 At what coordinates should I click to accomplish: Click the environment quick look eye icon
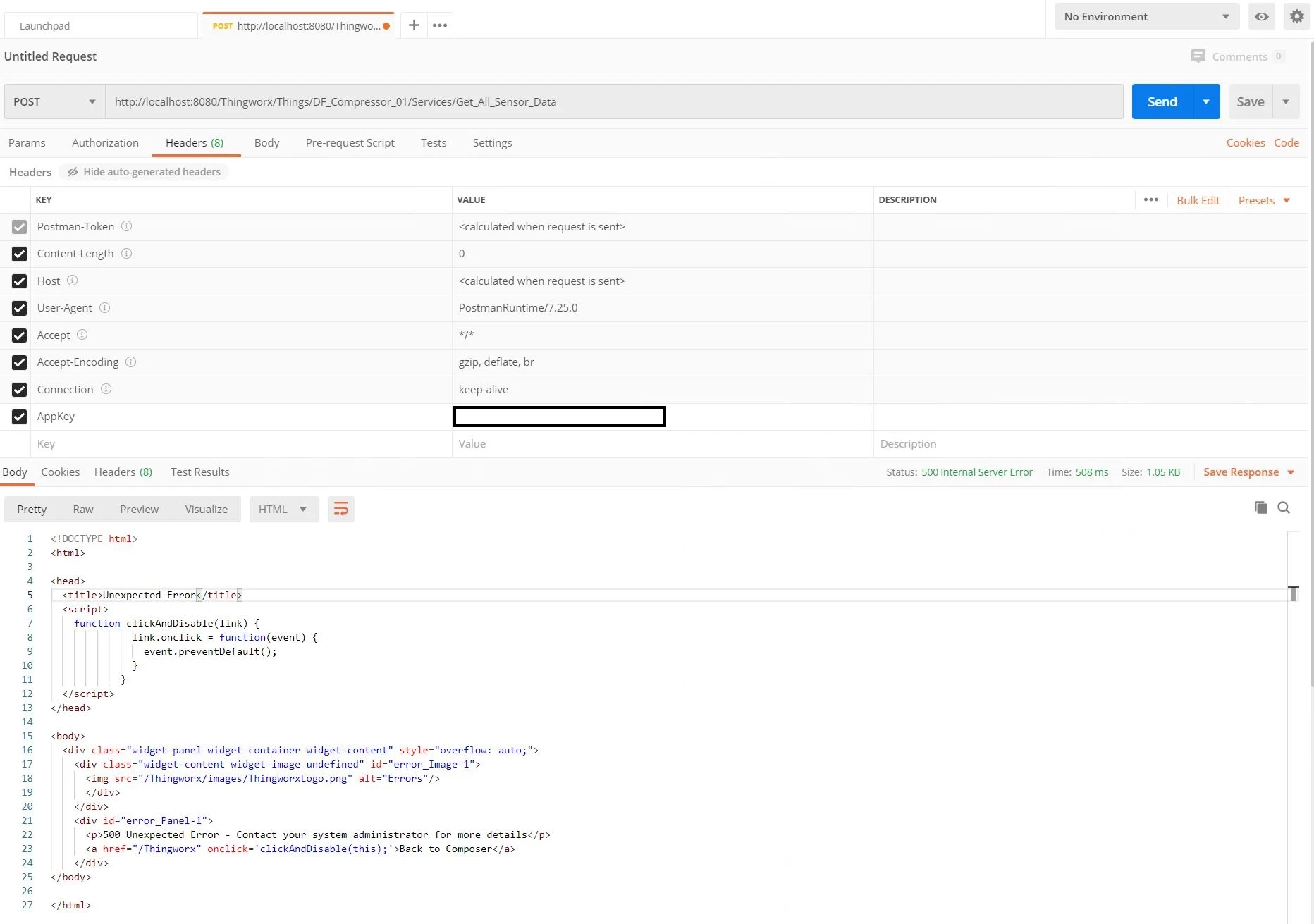point(1262,16)
